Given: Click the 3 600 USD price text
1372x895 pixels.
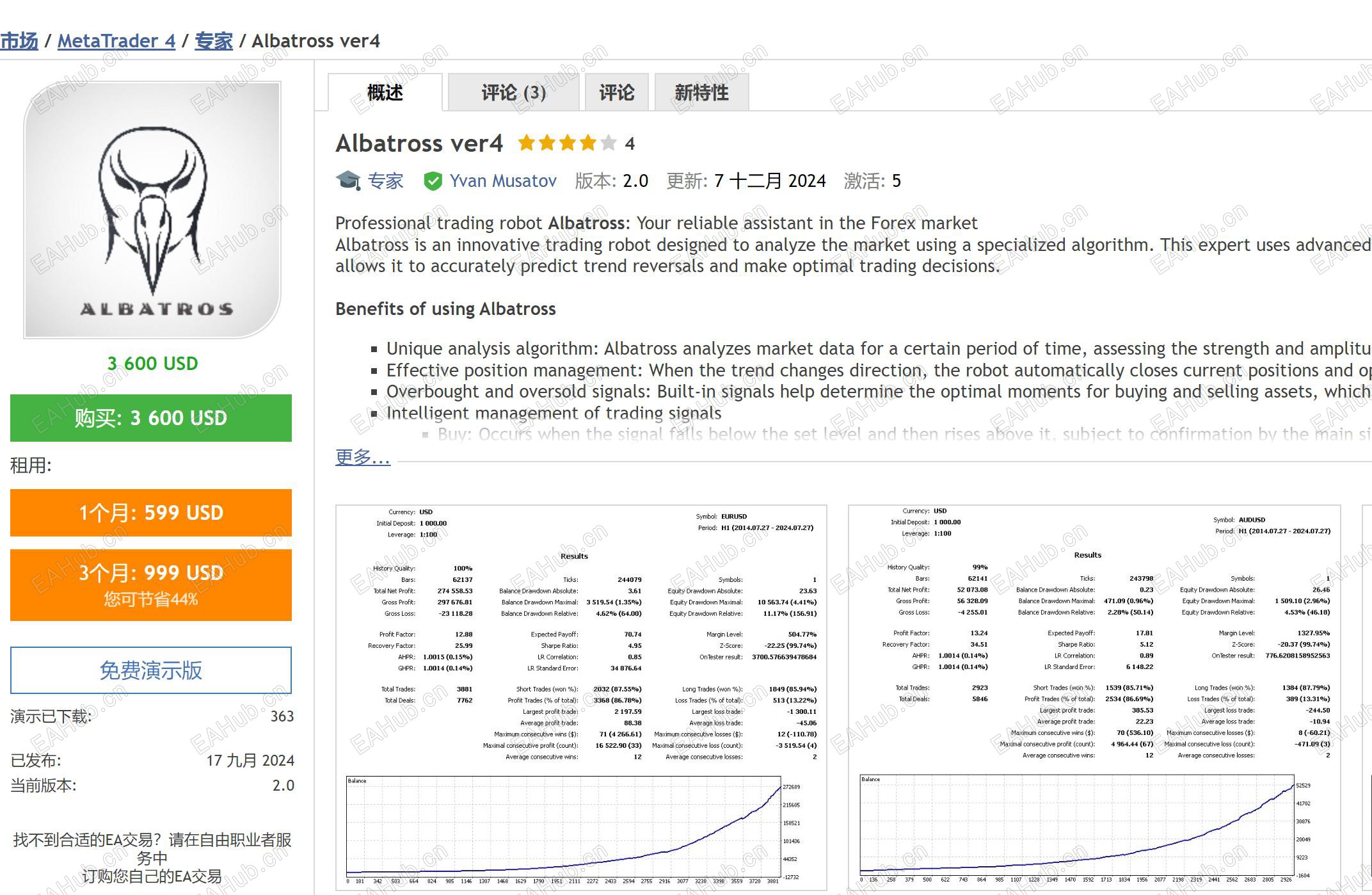Looking at the screenshot, I should pyautogui.click(x=152, y=364).
